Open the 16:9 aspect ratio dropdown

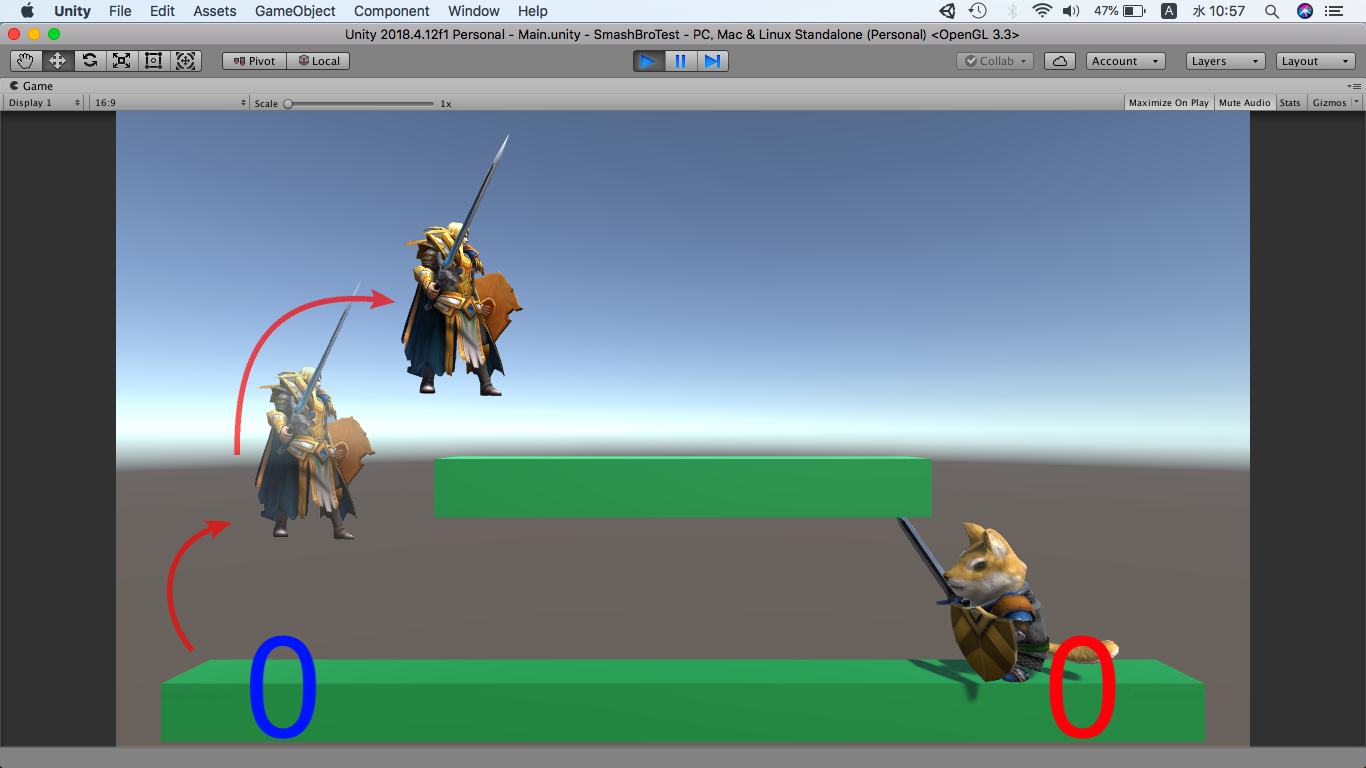(169, 103)
